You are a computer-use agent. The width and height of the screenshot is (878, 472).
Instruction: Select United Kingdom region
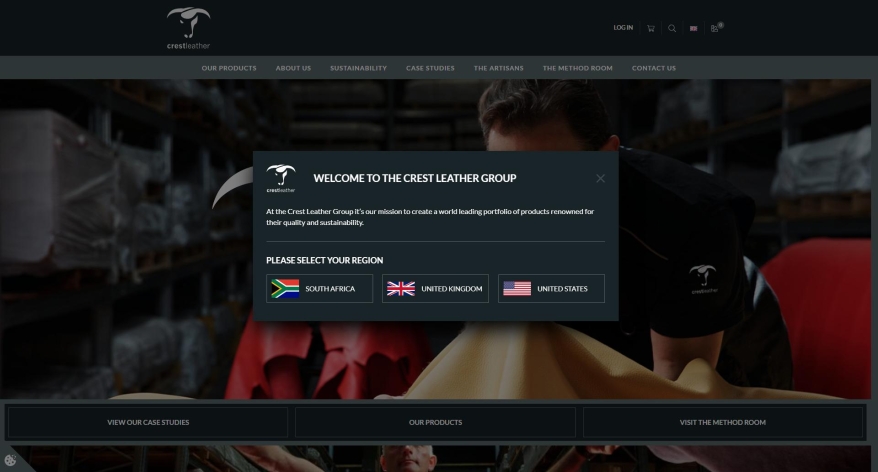click(435, 288)
